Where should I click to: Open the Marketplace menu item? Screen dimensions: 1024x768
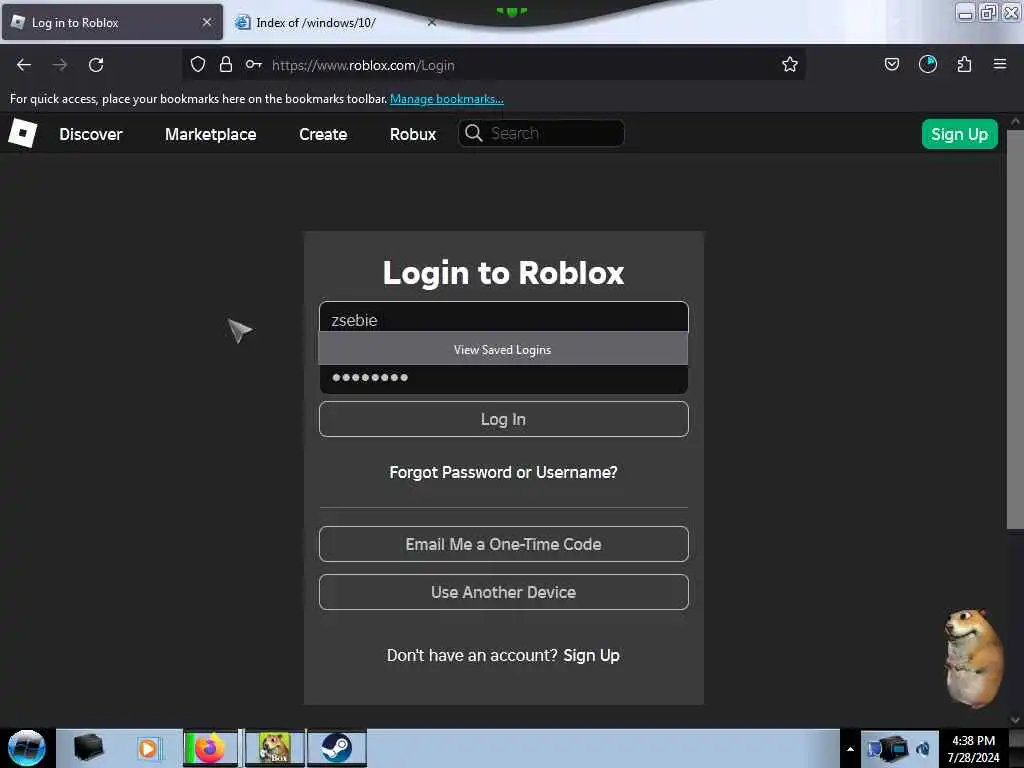[x=210, y=134]
